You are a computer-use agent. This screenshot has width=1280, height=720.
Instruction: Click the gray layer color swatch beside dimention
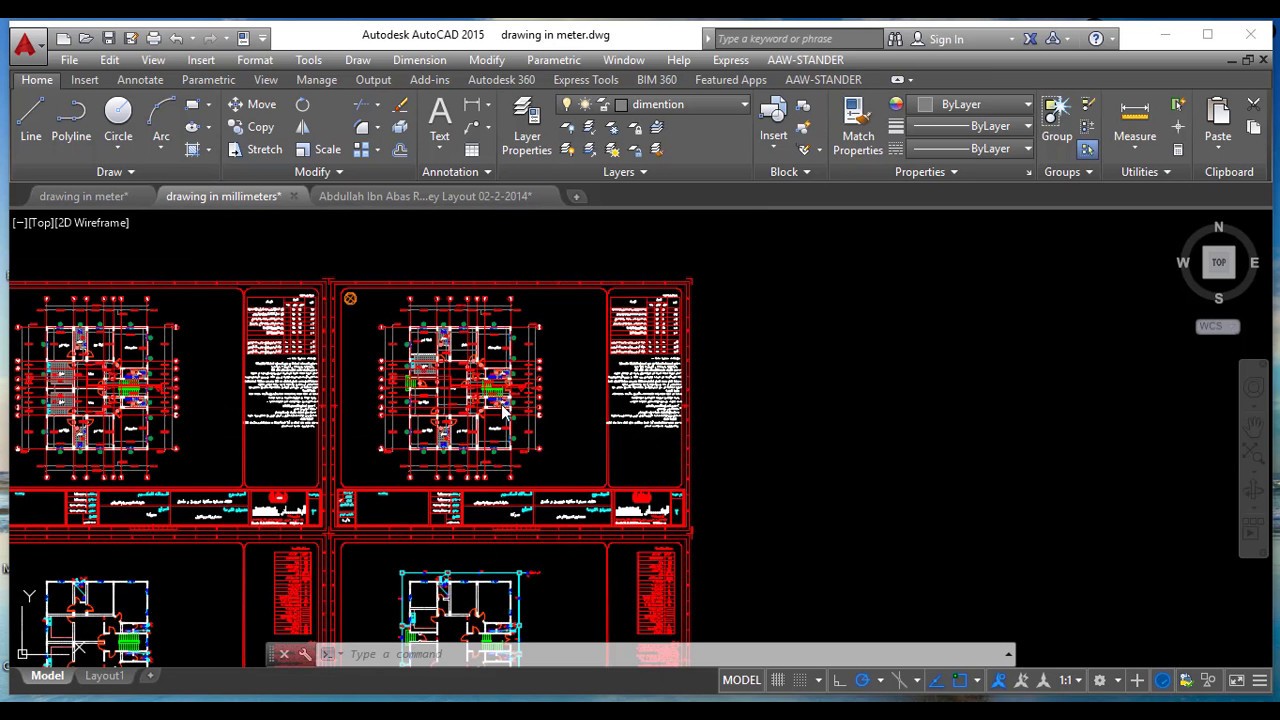(621, 104)
